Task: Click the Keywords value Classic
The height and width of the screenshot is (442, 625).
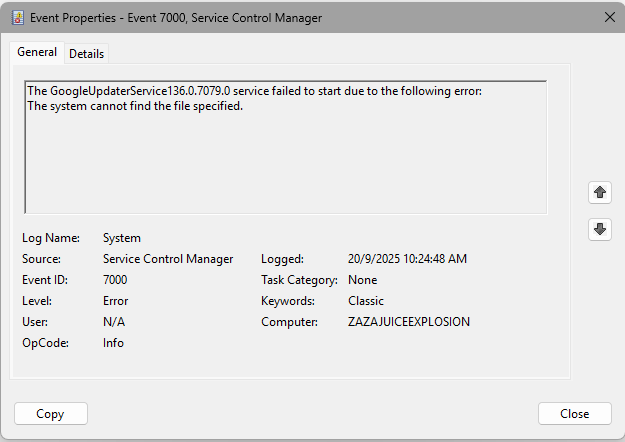Action: click(x=365, y=301)
